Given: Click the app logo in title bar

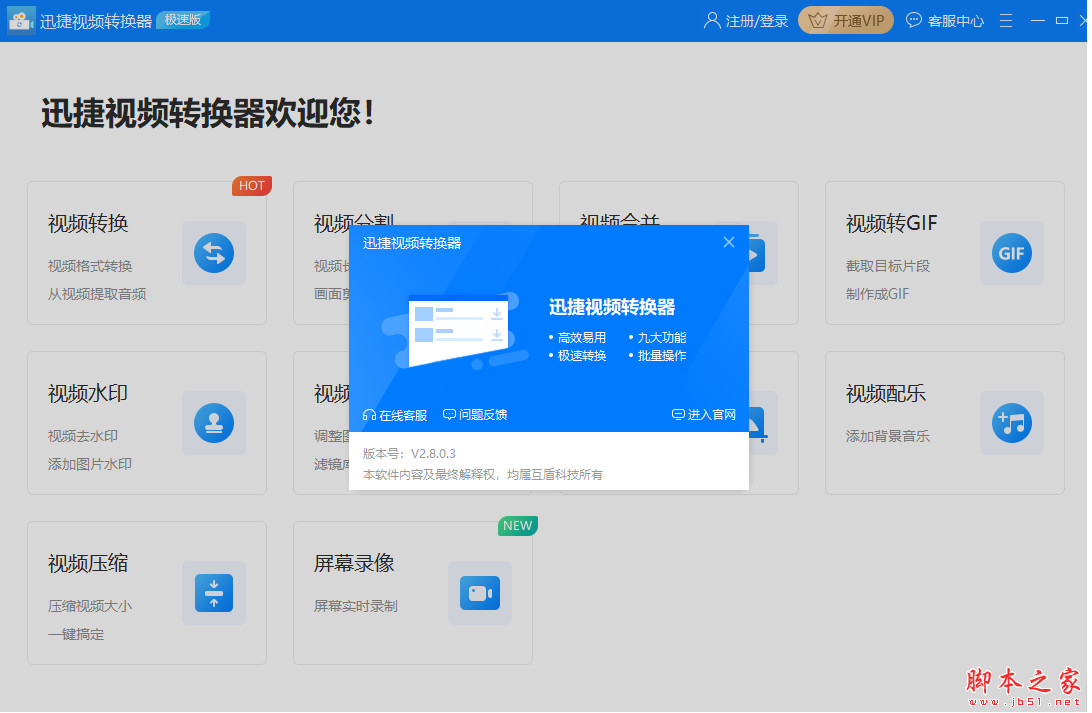Looking at the screenshot, I should pos(21,20).
